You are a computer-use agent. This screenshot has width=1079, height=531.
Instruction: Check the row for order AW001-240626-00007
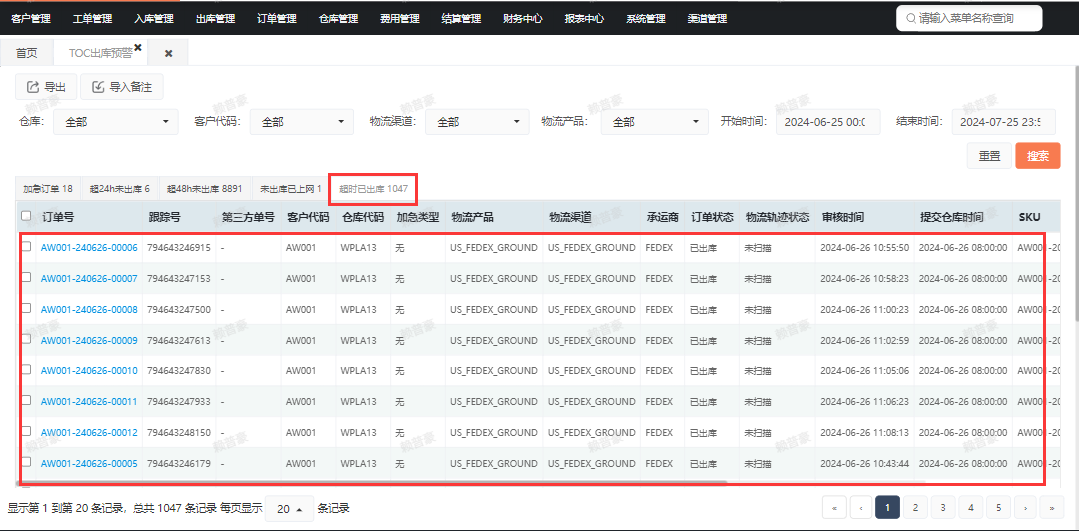pyautogui.click(x=26, y=277)
